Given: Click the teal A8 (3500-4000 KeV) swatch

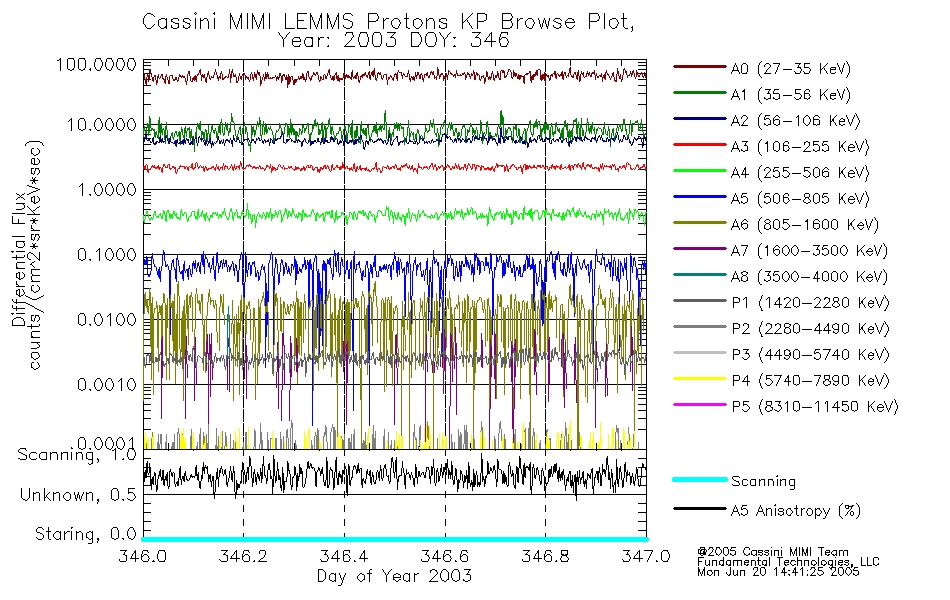Looking at the screenshot, I should tap(700, 275).
